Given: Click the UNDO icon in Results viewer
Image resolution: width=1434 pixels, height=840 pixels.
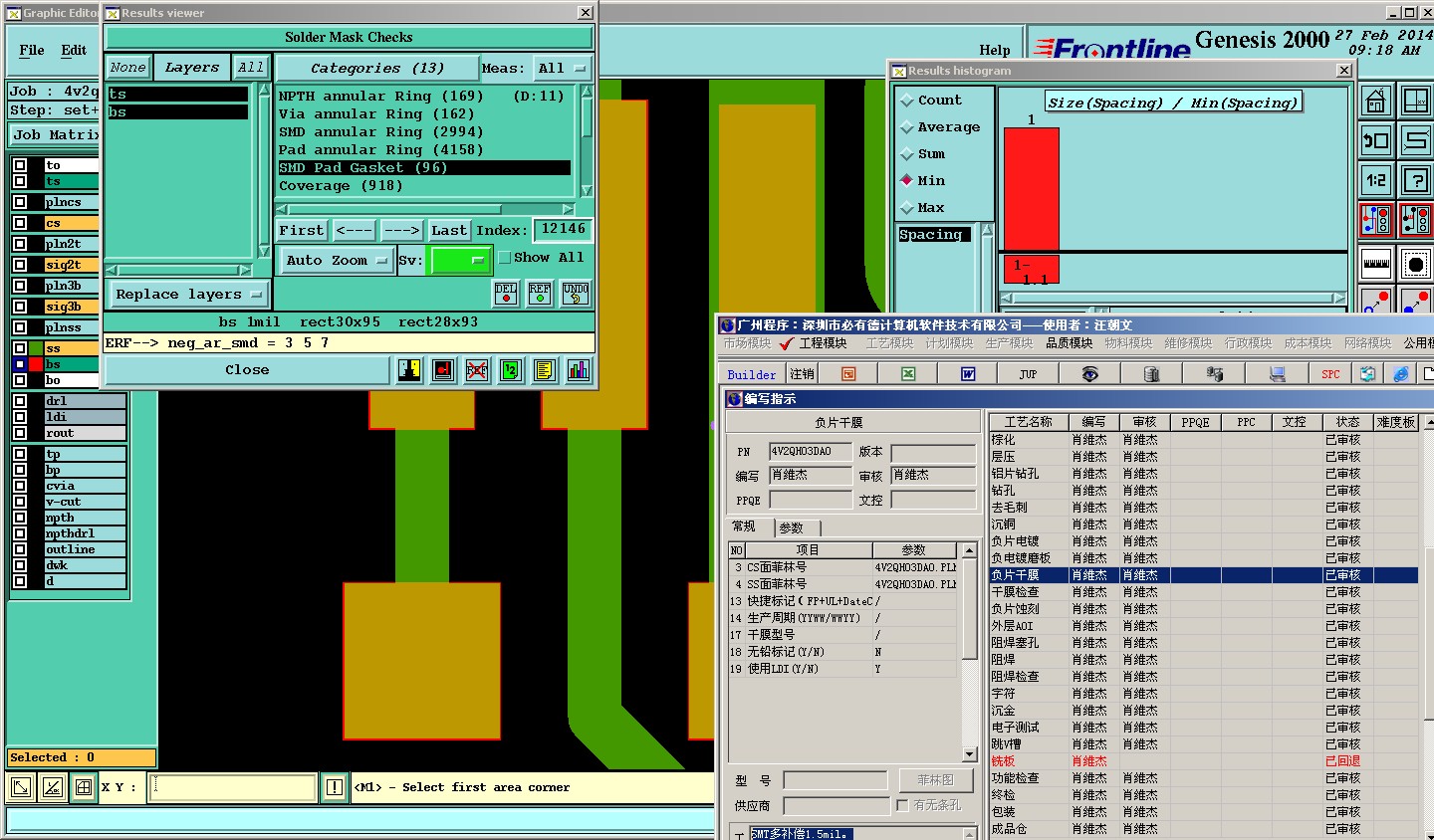Looking at the screenshot, I should (576, 293).
